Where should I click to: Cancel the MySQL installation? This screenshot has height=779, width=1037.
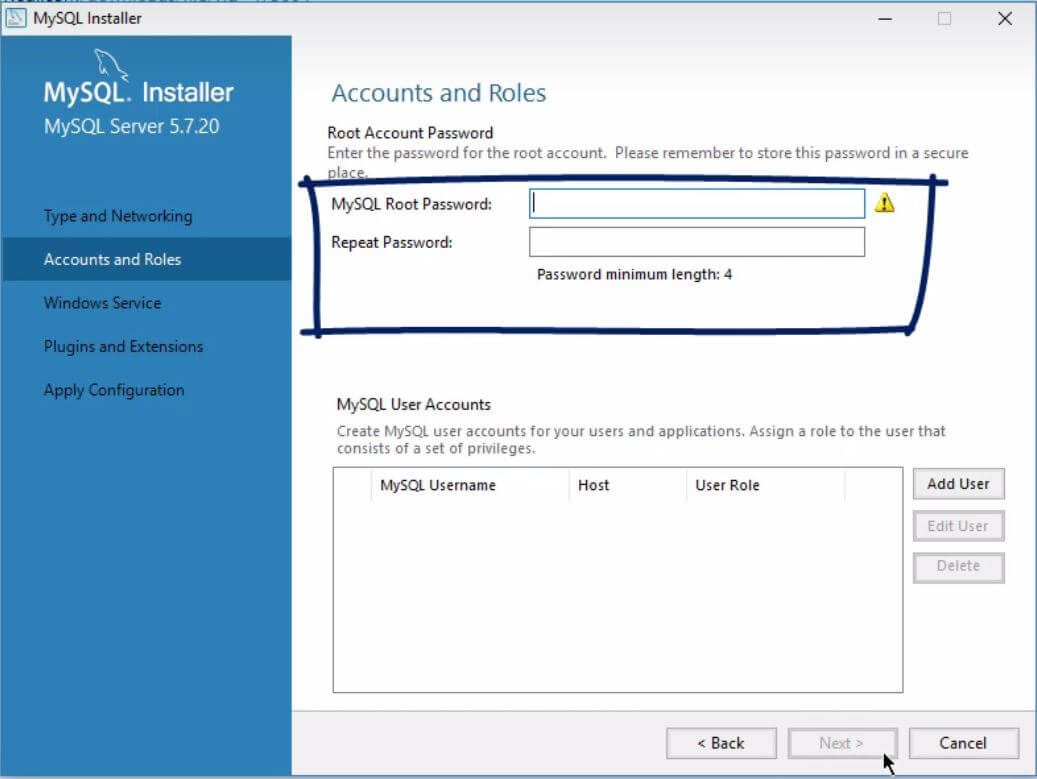tap(963, 743)
